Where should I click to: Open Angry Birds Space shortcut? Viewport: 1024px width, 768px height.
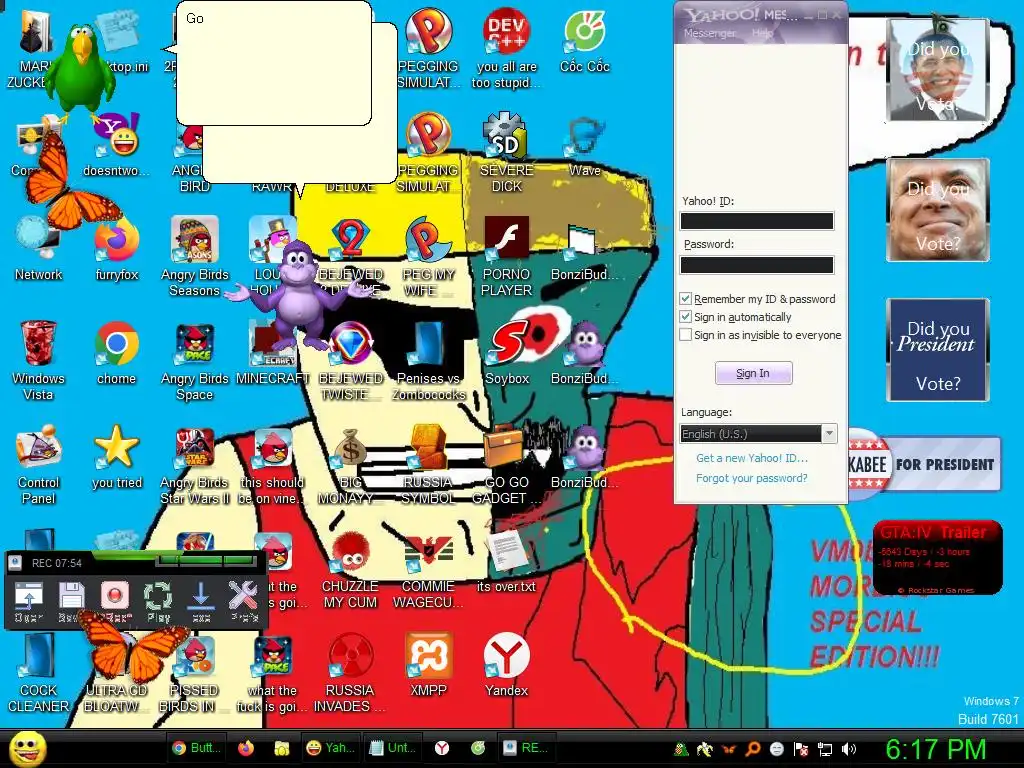click(195, 361)
